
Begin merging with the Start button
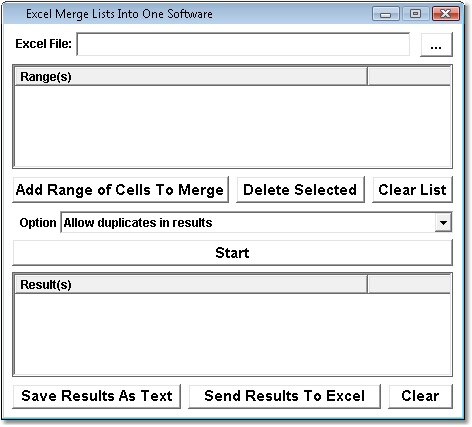coord(232,253)
